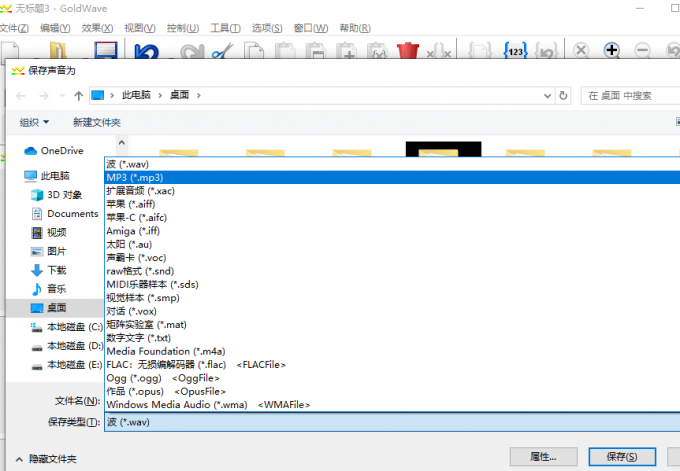The height and width of the screenshot is (471, 680).
Task: Click 此电脑 segment in address bar
Action: click(136, 95)
